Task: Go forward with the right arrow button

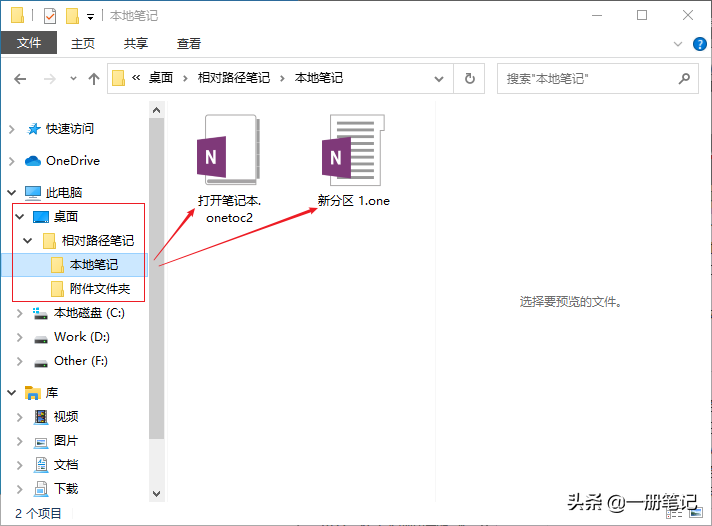Action: [49, 79]
